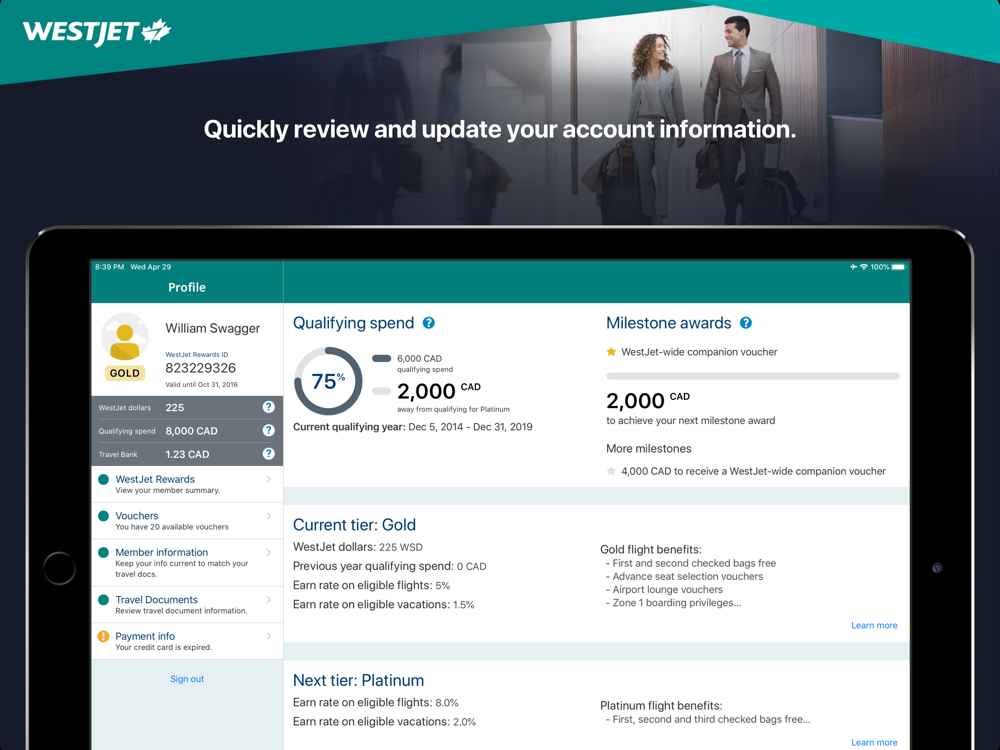Click Learn more under Gold flight benefits
1000x750 pixels.
pyautogui.click(x=874, y=625)
